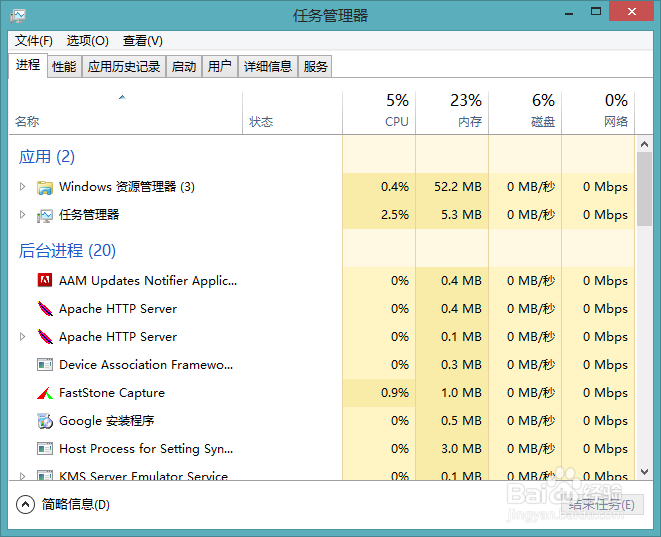661x537 pixels.
Task: Click the 52.2 MB memory value
Action: point(458,187)
